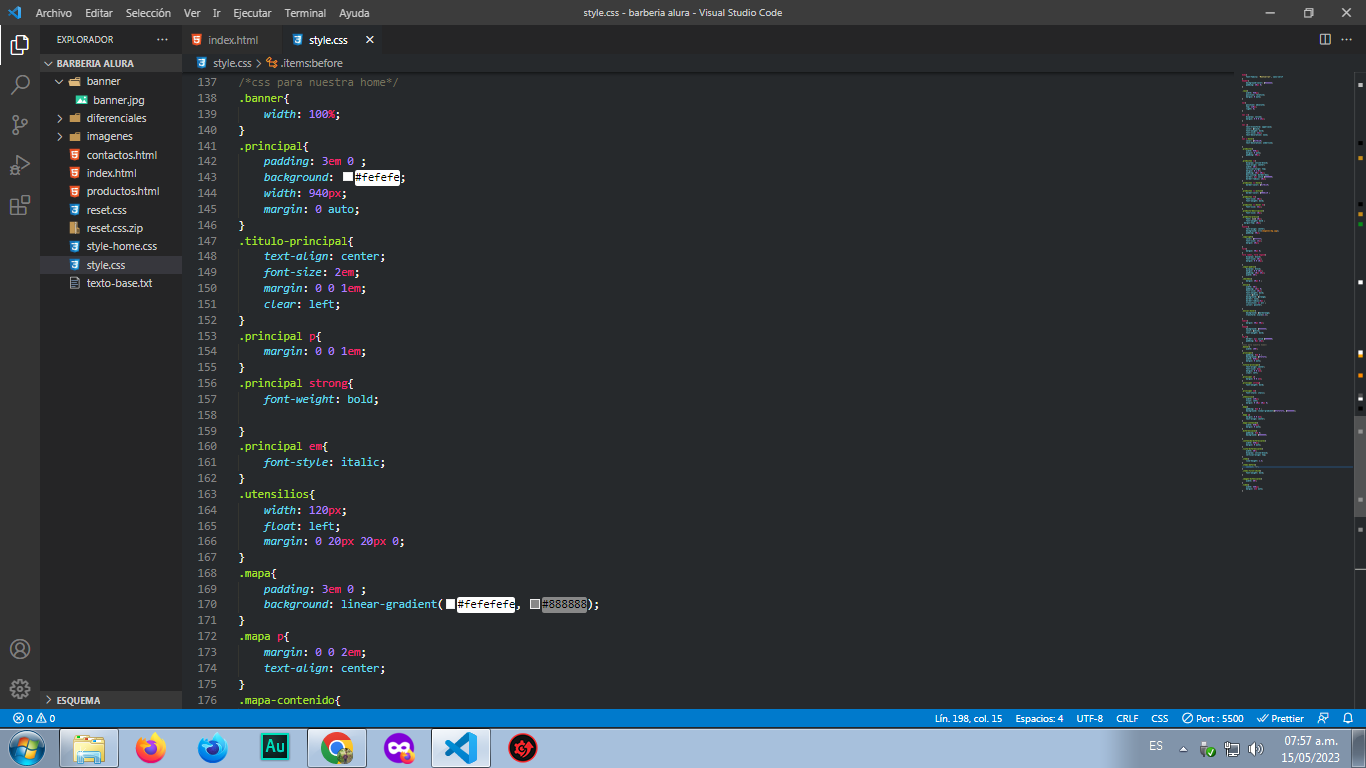Click the #fefefefe gradient color swatch

[x=451, y=604]
